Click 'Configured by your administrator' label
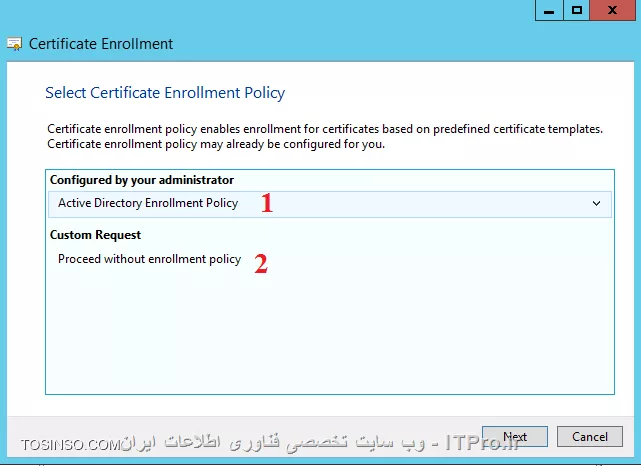The image size is (641, 466). click(142, 180)
